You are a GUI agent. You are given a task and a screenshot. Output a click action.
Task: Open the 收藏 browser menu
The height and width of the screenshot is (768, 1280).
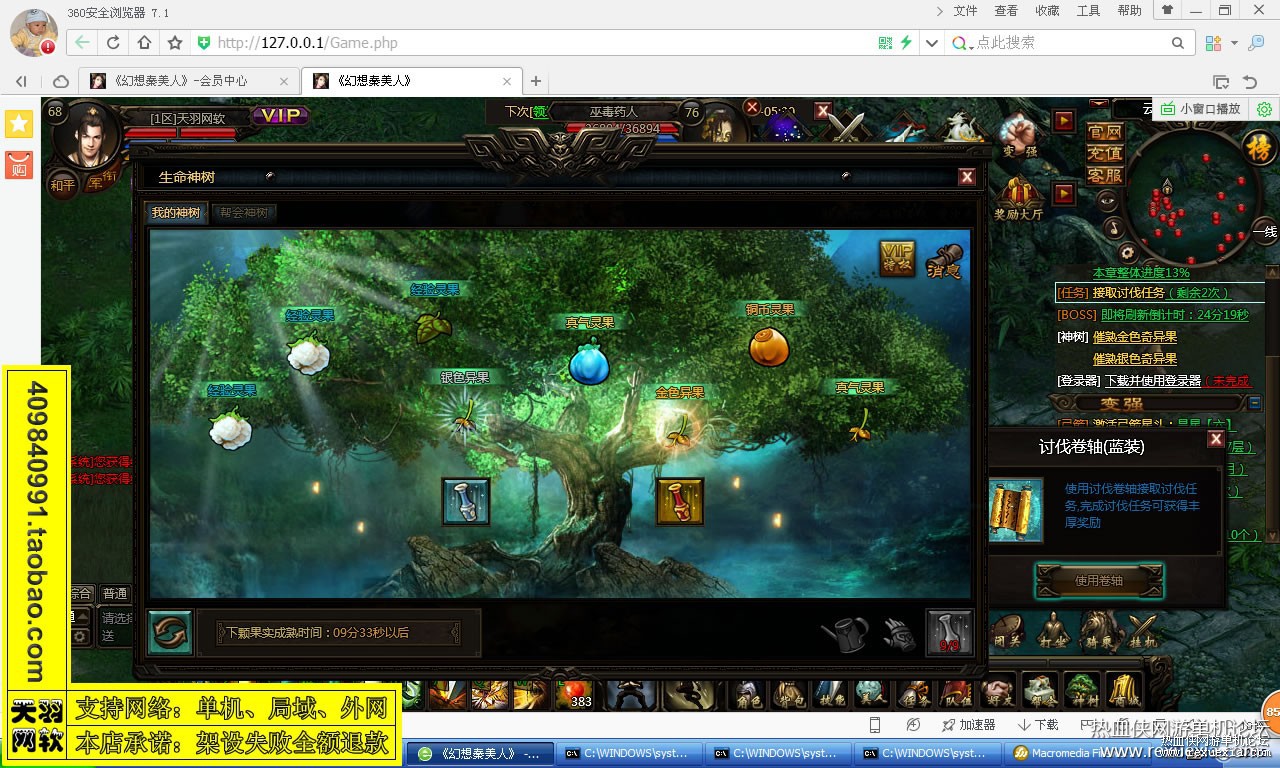coord(1047,11)
